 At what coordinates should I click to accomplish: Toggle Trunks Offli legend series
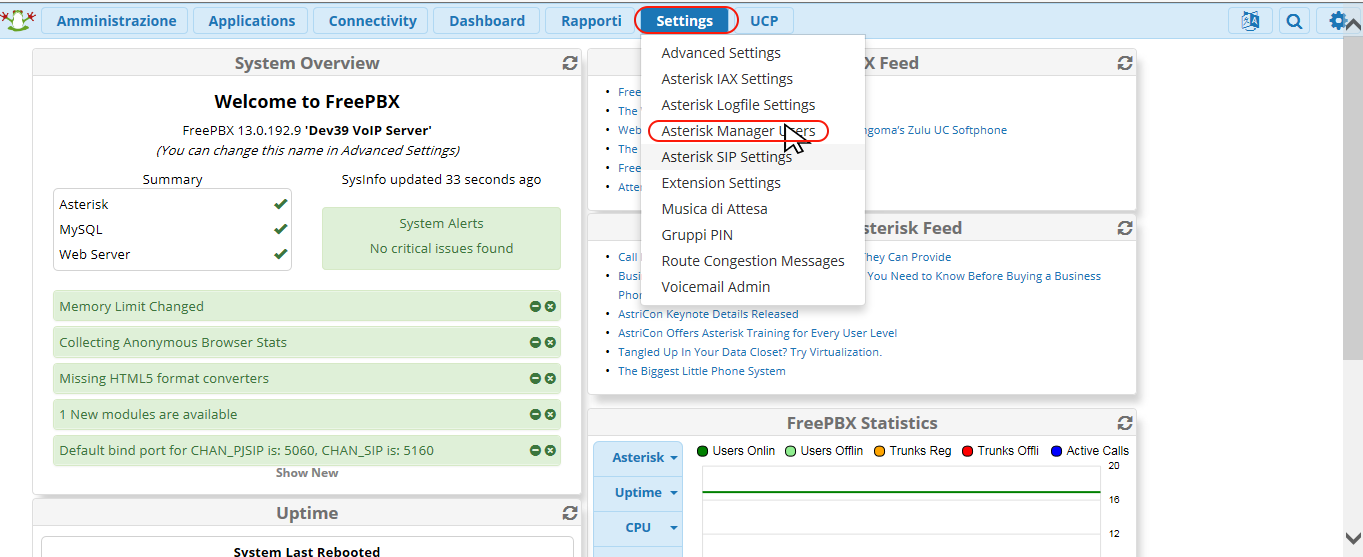[1000, 451]
